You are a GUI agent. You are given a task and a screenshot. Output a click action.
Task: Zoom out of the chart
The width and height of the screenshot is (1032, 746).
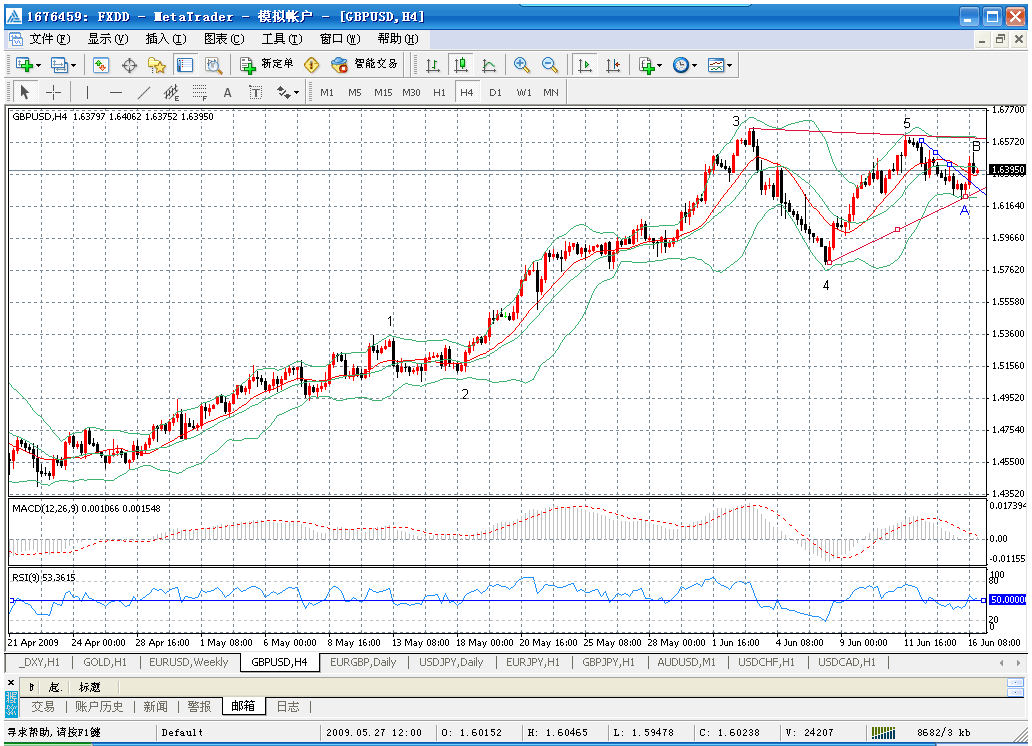(550, 65)
